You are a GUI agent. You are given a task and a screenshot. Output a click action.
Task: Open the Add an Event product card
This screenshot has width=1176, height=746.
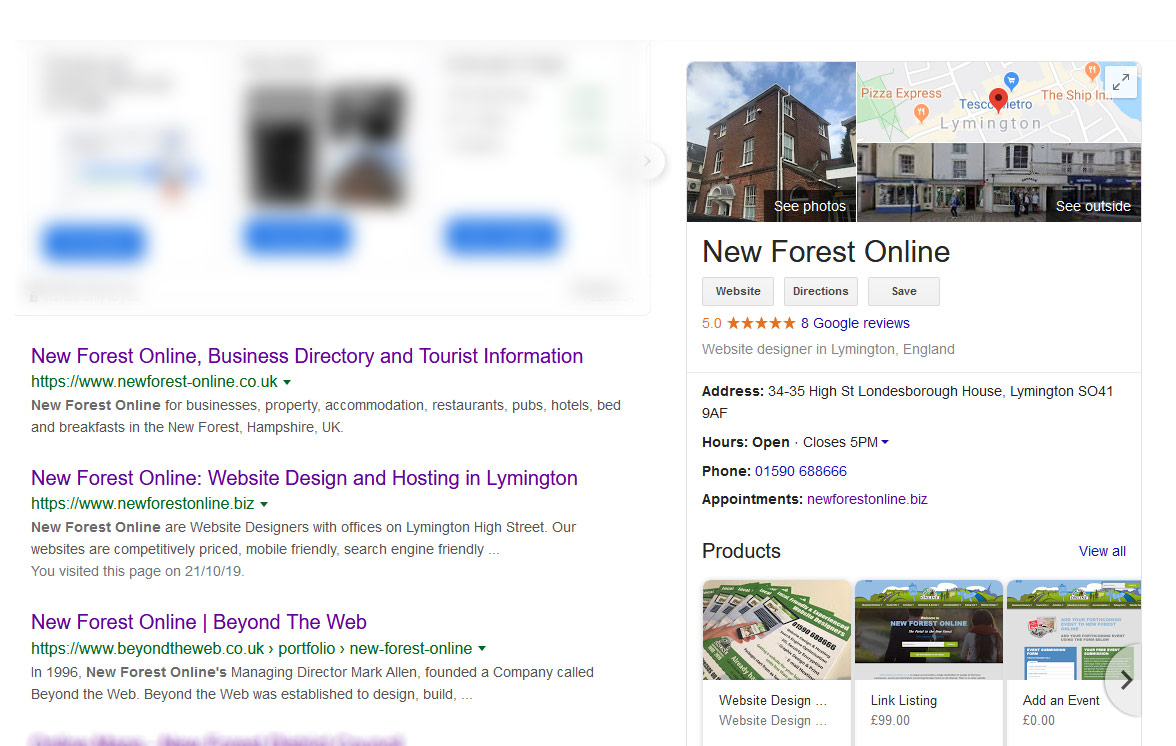coord(1074,663)
